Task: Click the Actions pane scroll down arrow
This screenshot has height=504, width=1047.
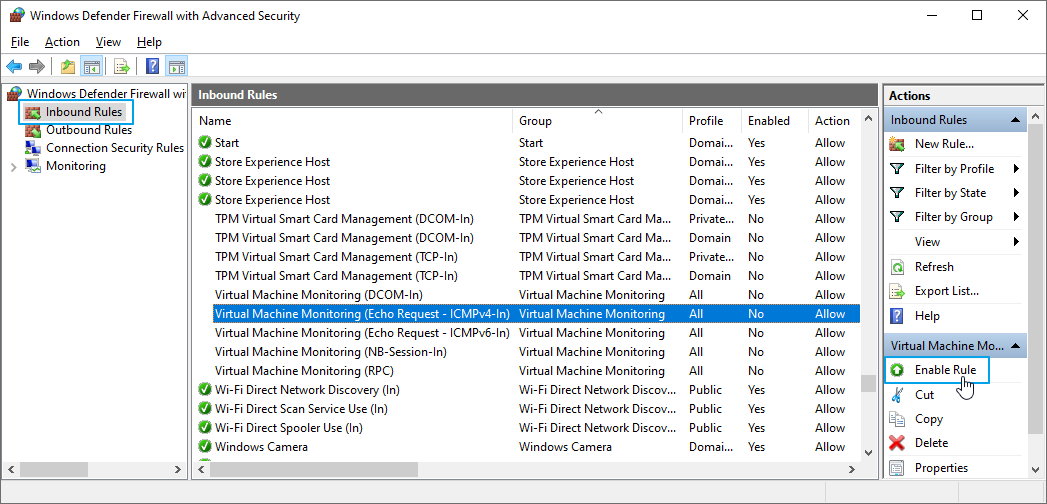Action: (x=1036, y=471)
